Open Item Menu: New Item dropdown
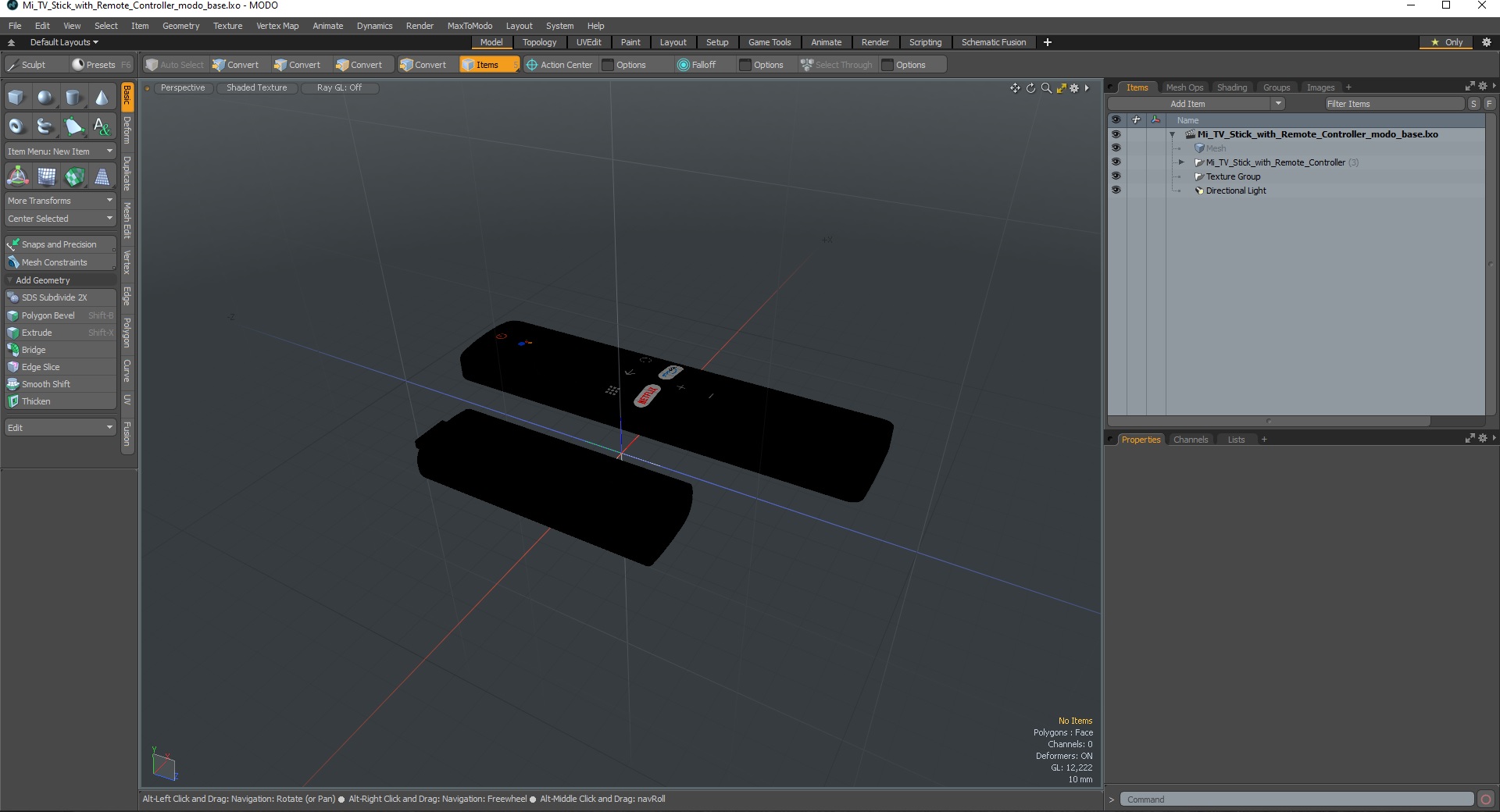 pyautogui.click(x=60, y=151)
